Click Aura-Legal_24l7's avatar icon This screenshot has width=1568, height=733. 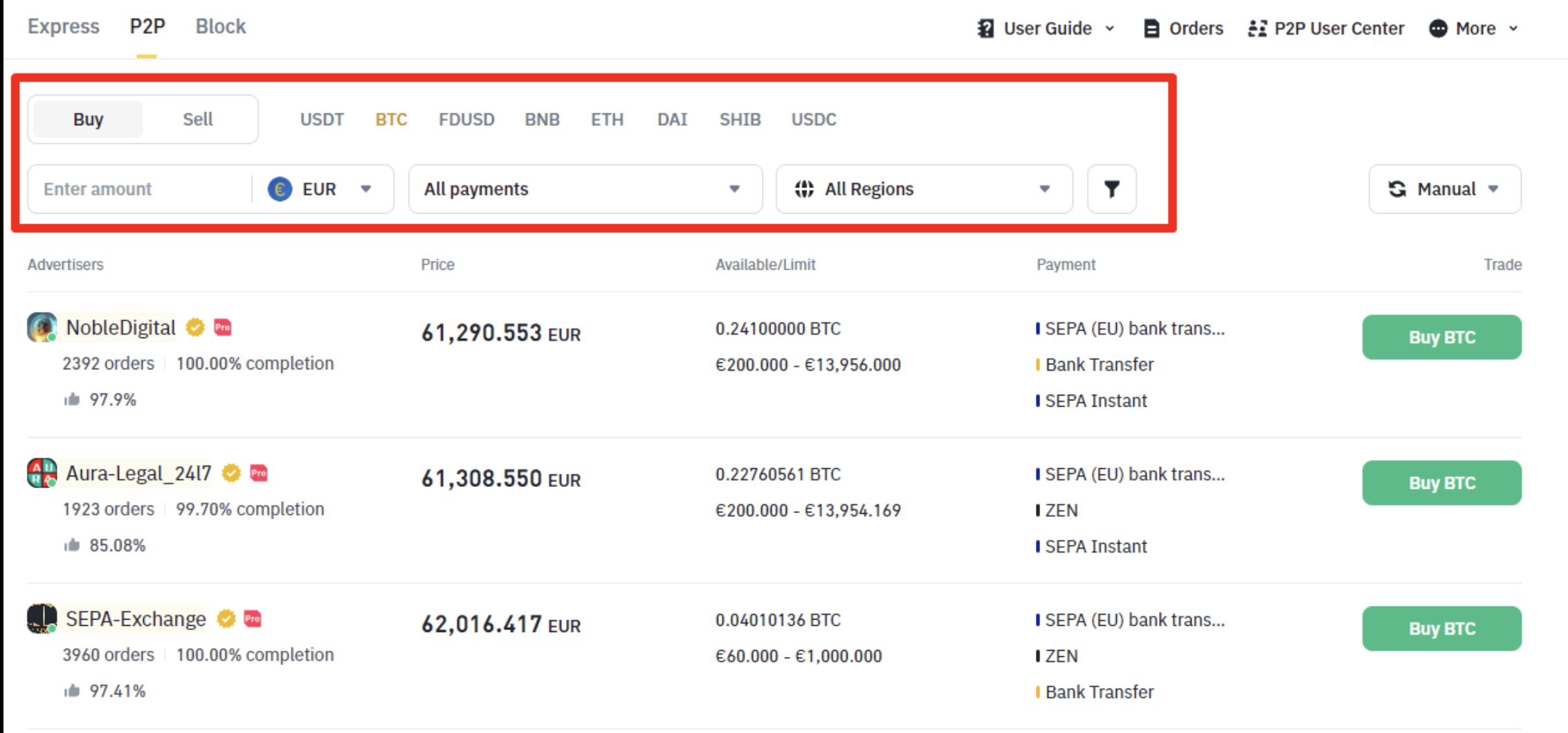(42, 473)
